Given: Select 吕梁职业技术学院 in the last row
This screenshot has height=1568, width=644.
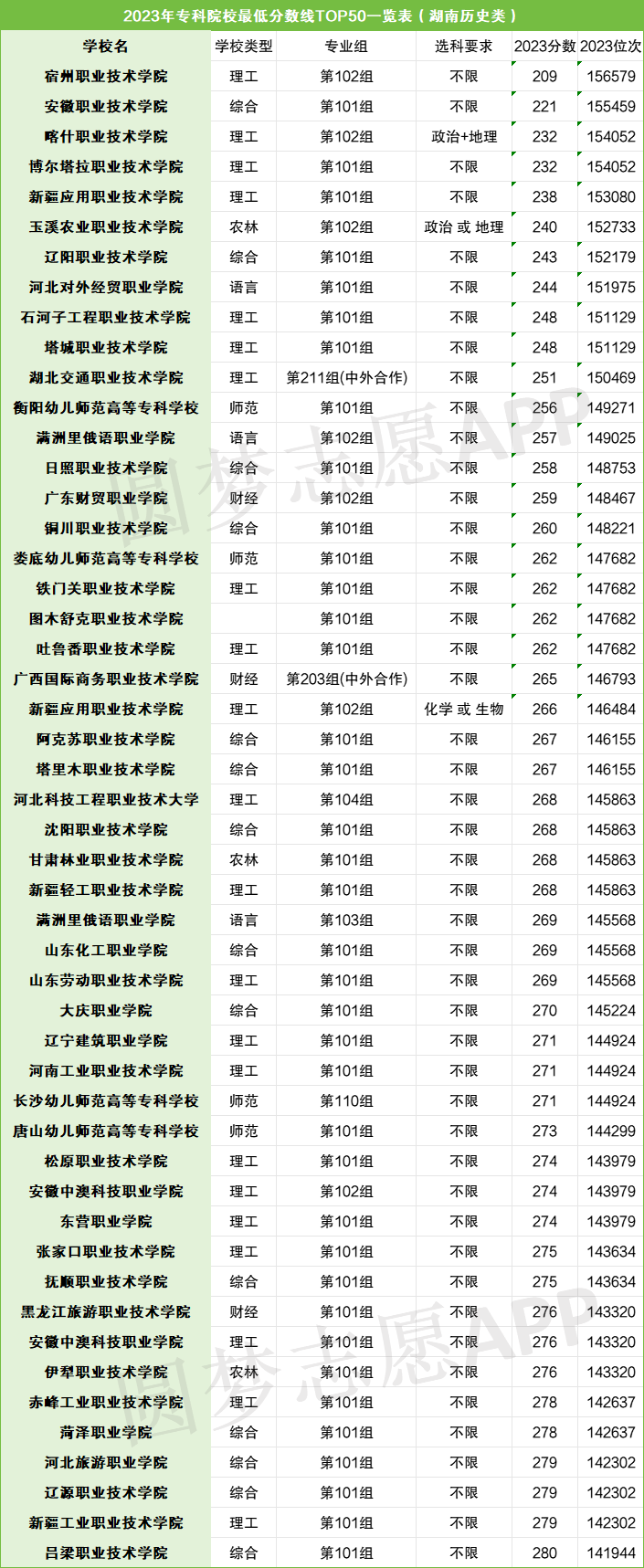Looking at the screenshot, I should pos(106,1552).
